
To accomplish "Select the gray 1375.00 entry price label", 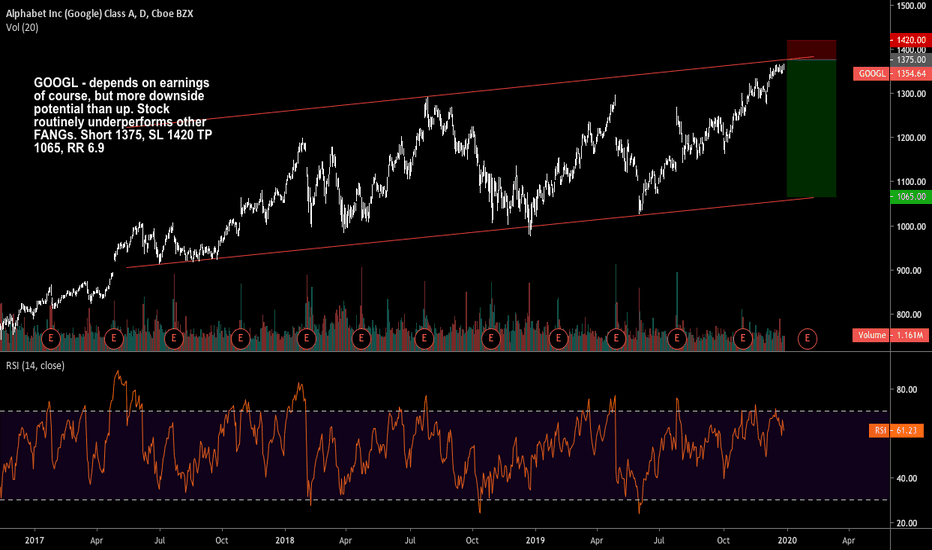I will click(911, 60).
